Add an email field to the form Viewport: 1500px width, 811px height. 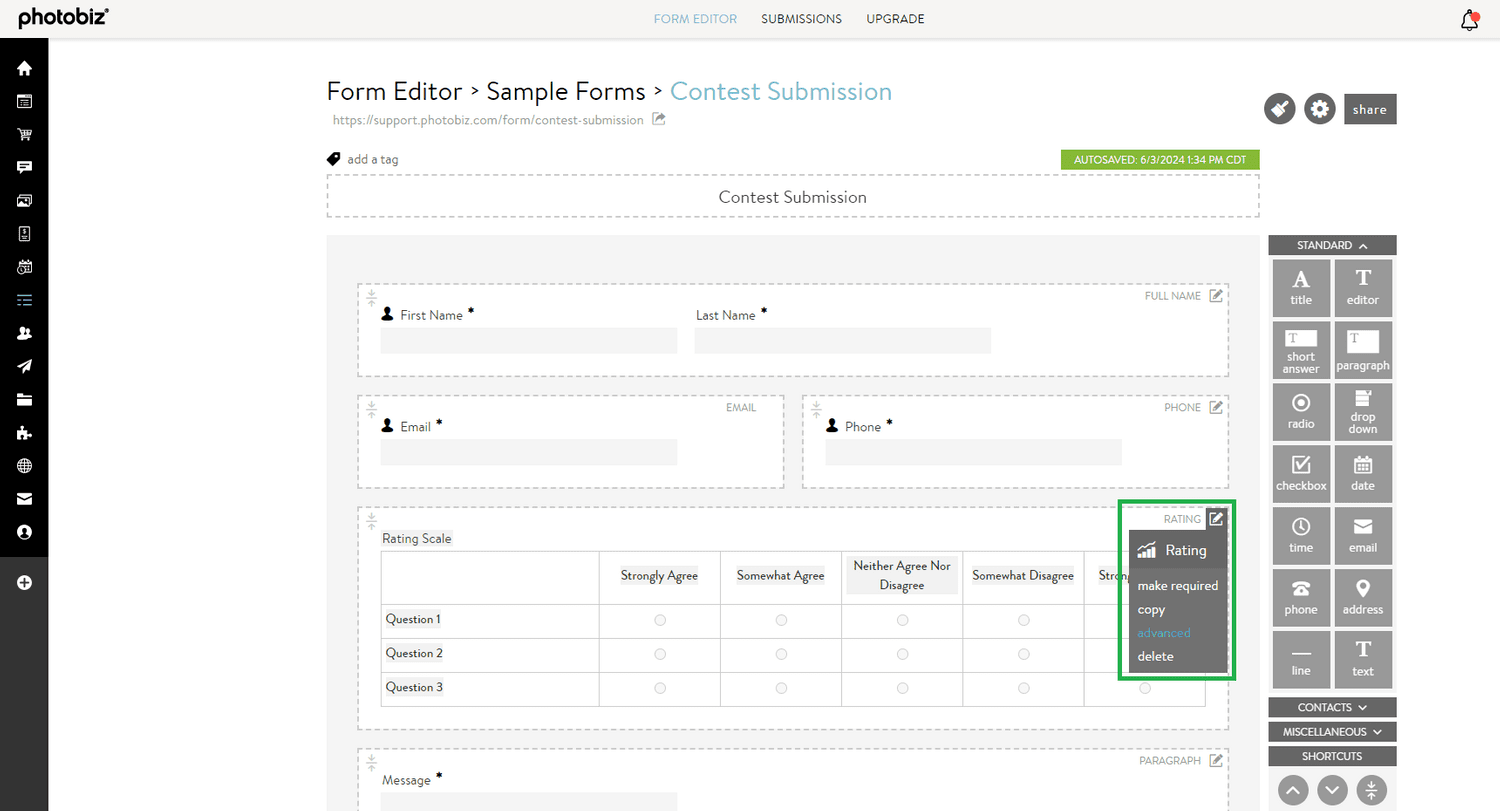[1363, 535]
